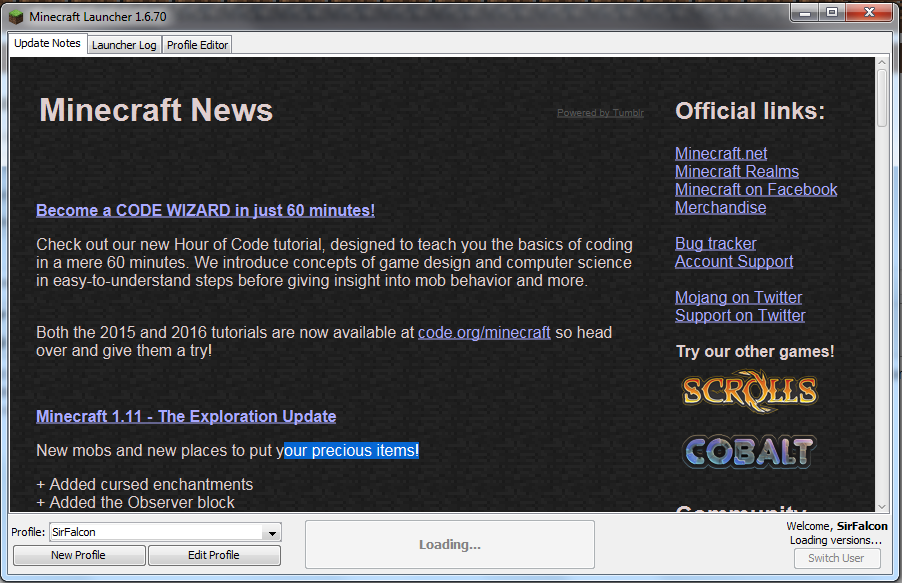Click the news scrollbar up arrow
Image resolution: width=902 pixels, height=583 pixels.
pyautogui.click(x=882, y=62)
